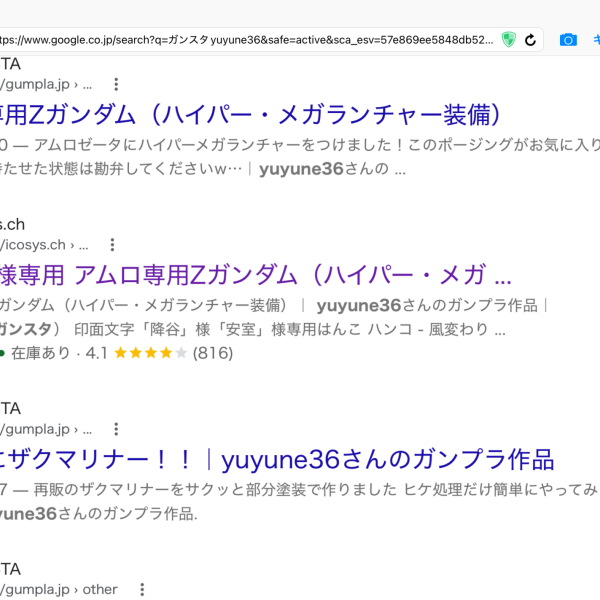600x600 pixels.
Task: Click snippet text アムロゼータにハイパーメガランチャー
Action: point(168,145)
